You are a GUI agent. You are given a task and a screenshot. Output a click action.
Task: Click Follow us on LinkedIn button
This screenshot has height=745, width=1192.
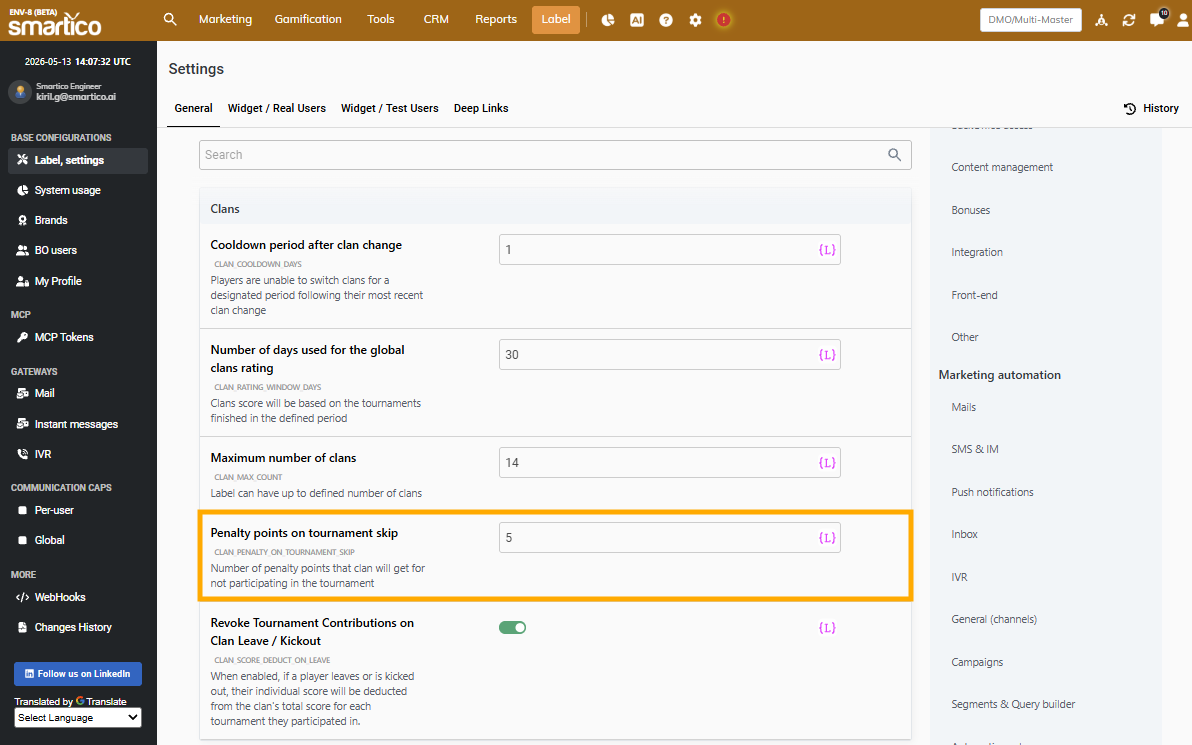(x=78, y=674)
